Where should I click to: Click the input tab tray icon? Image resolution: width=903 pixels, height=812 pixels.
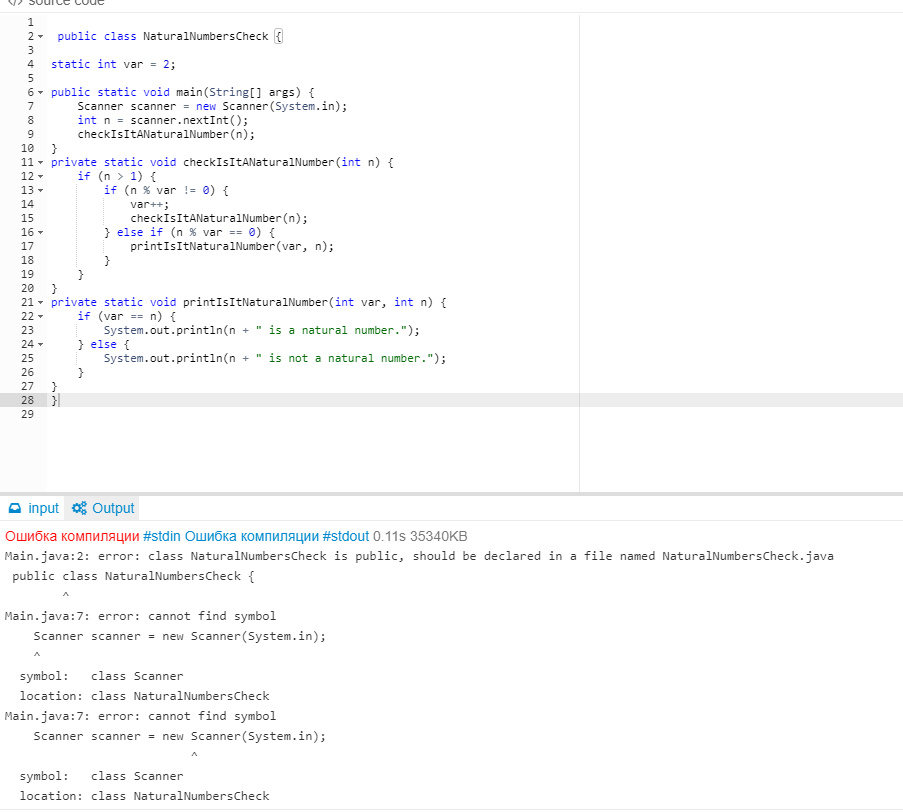[16, 508]
